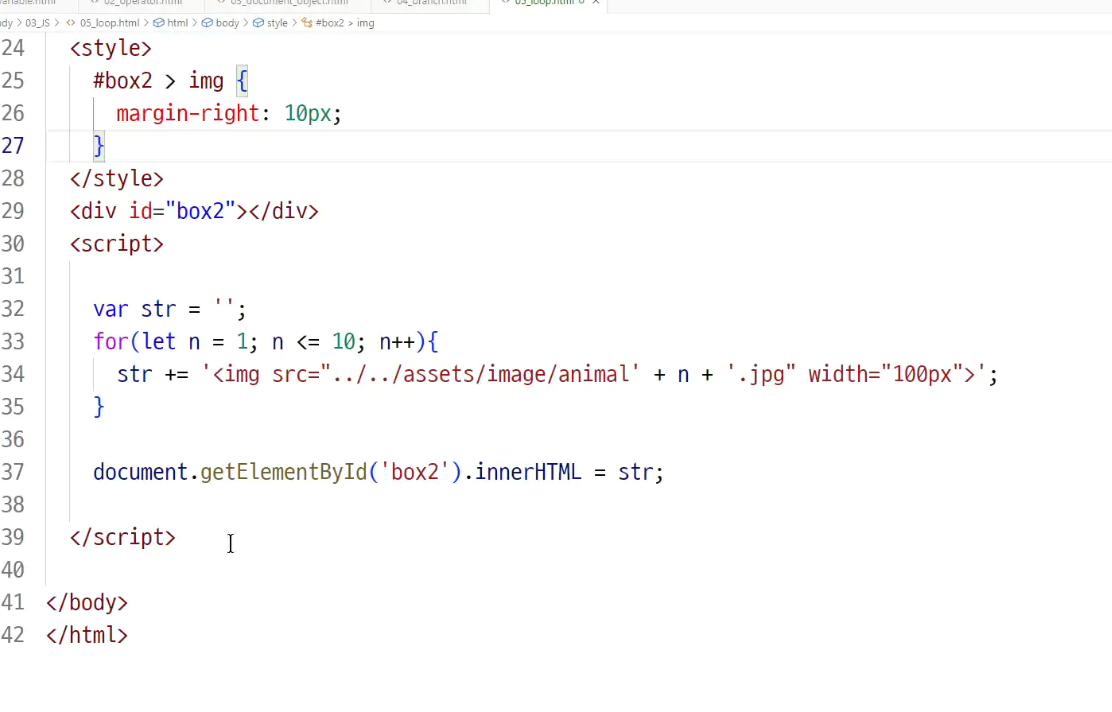Click the 'n++' increment in the loop
1112x712 pixels.
[397, 342]
